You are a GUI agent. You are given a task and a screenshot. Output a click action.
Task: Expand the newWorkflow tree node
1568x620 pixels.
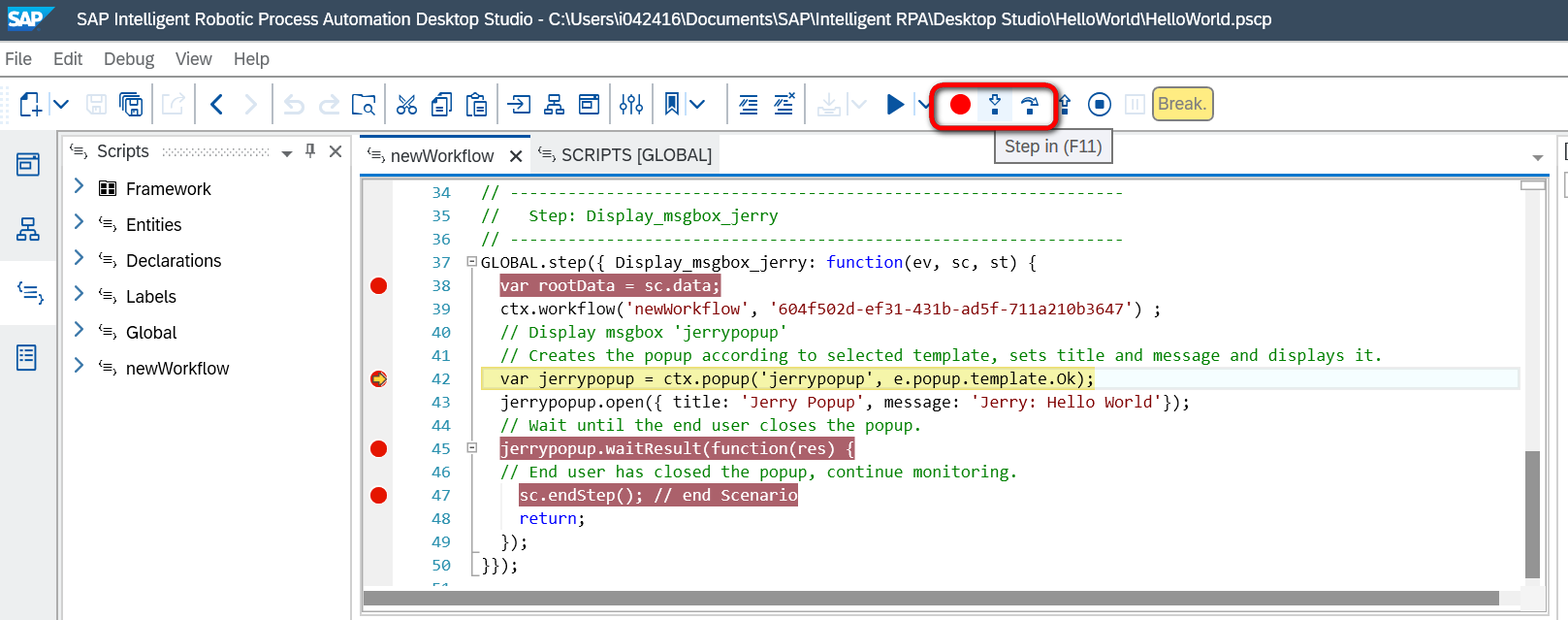[80, 367]
